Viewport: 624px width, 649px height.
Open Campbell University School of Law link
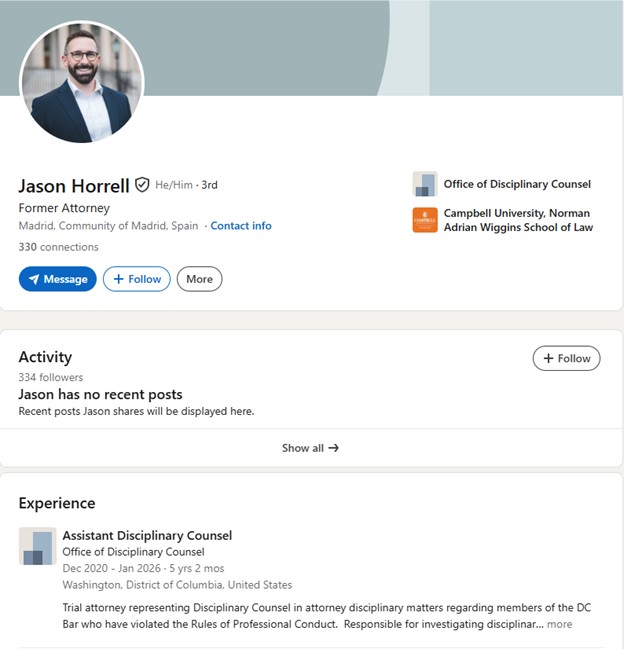[x=518, y=220]
